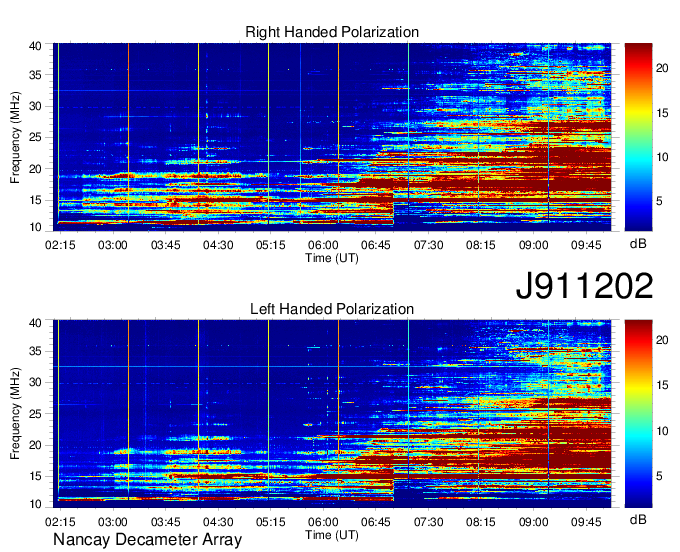
Task: Click "Time (UT)" under the Left Handed plot
Action: tap(332, 535)
